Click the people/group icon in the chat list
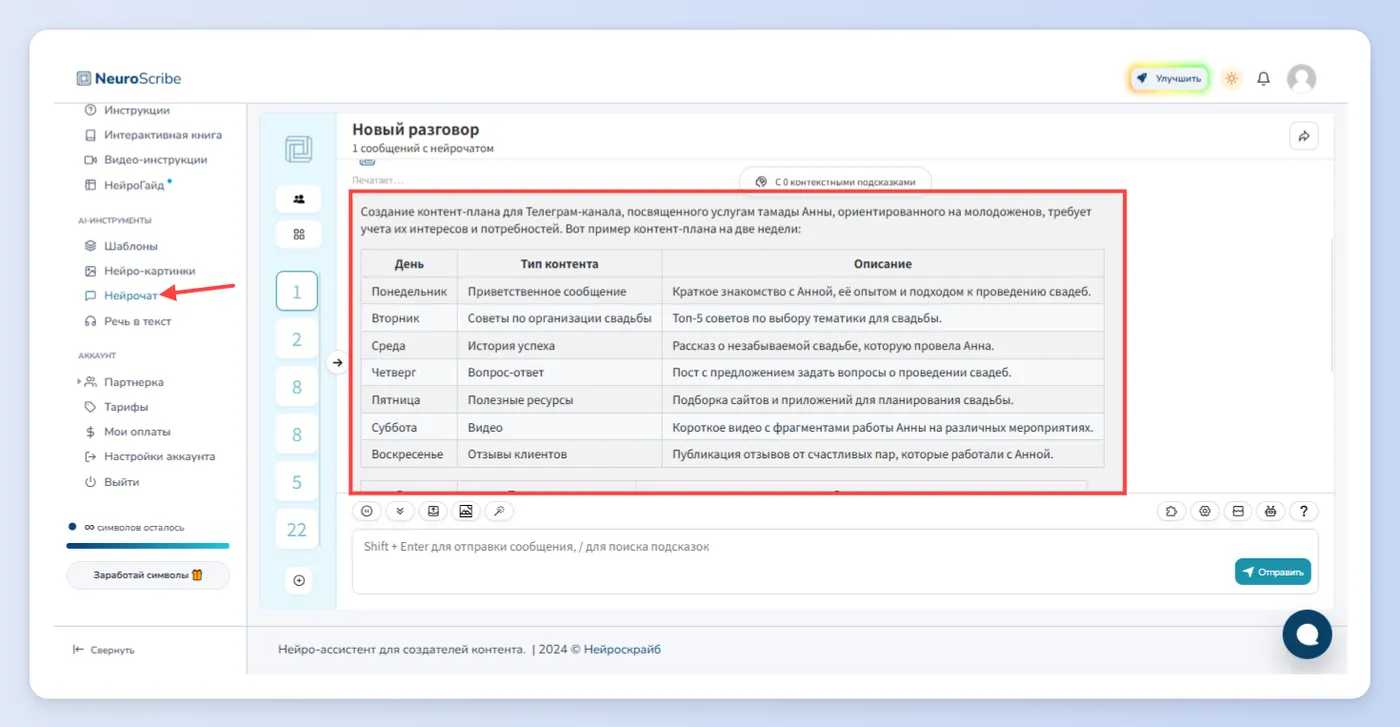The height and width of the screenshot is (727, 1400). coord(298,199)
